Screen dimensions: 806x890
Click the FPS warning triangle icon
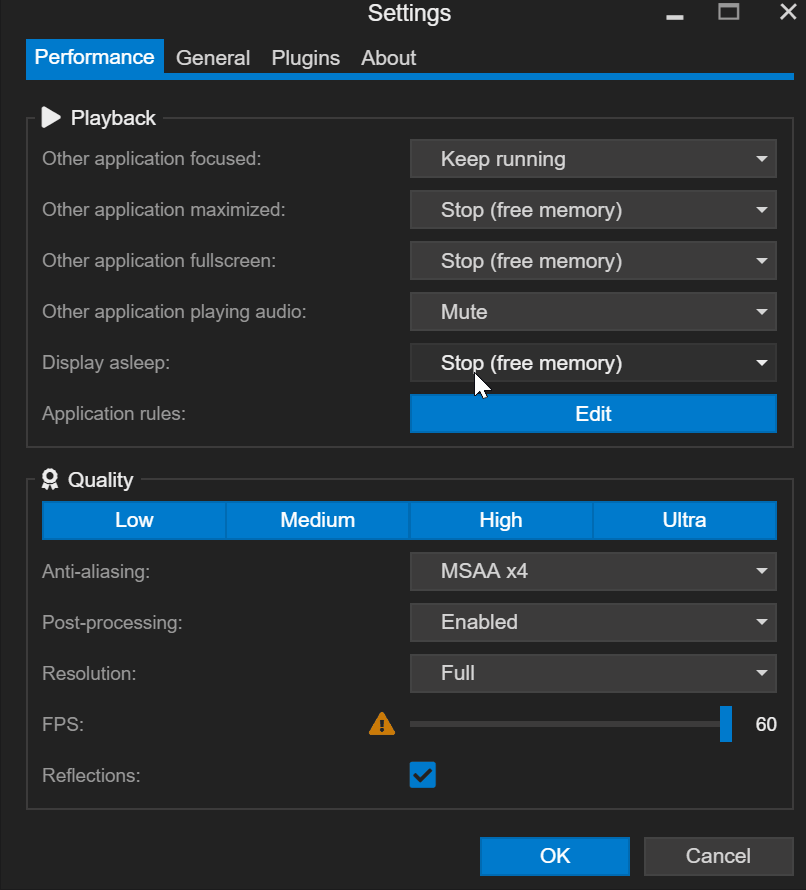pyautogui.click(x=382, y=724)
